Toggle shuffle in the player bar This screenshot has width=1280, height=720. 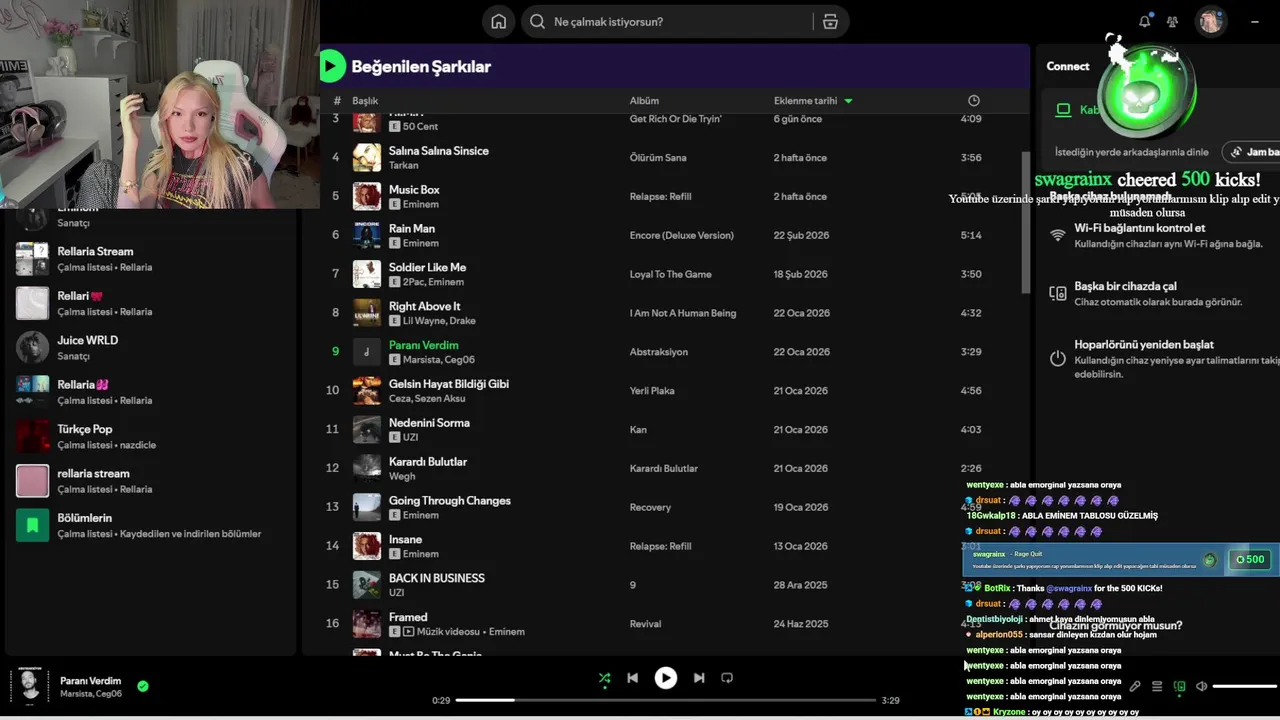(x=604, y=678)
